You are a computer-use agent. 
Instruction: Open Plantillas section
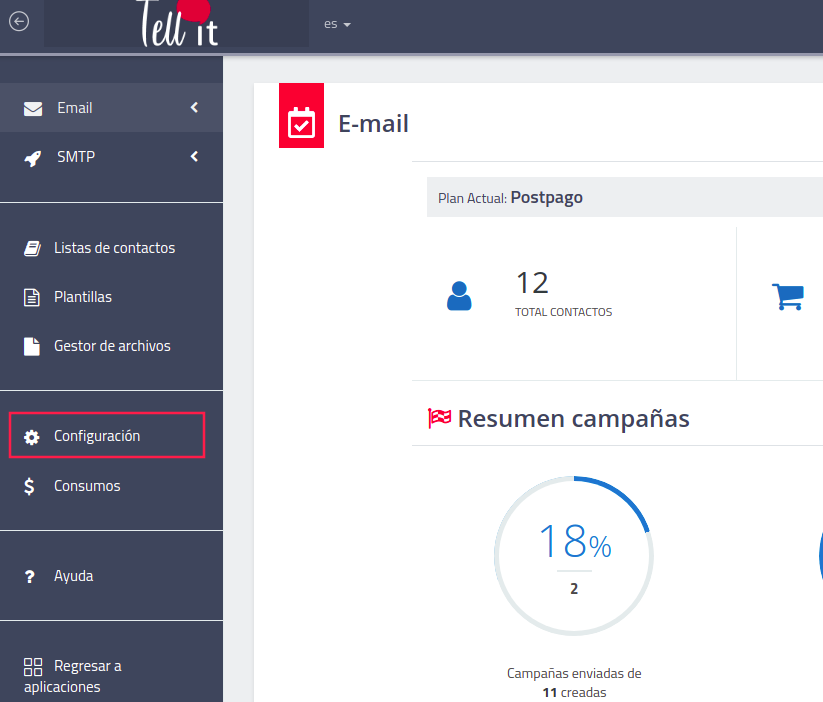[83, 297]
